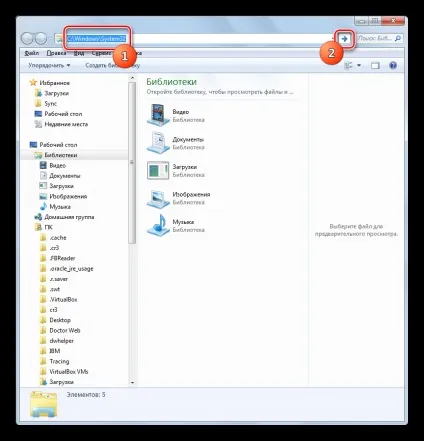
Task: Click the Sync folder icon in favorites
Action: 38,103
